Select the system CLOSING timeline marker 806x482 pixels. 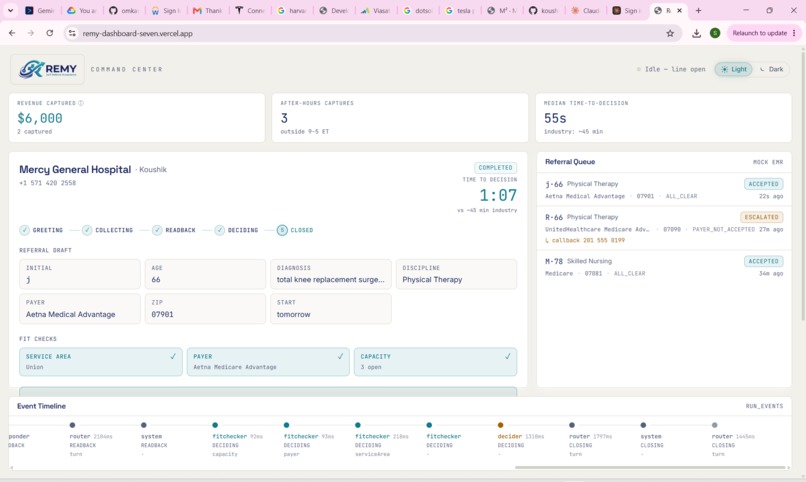(643, 425)
